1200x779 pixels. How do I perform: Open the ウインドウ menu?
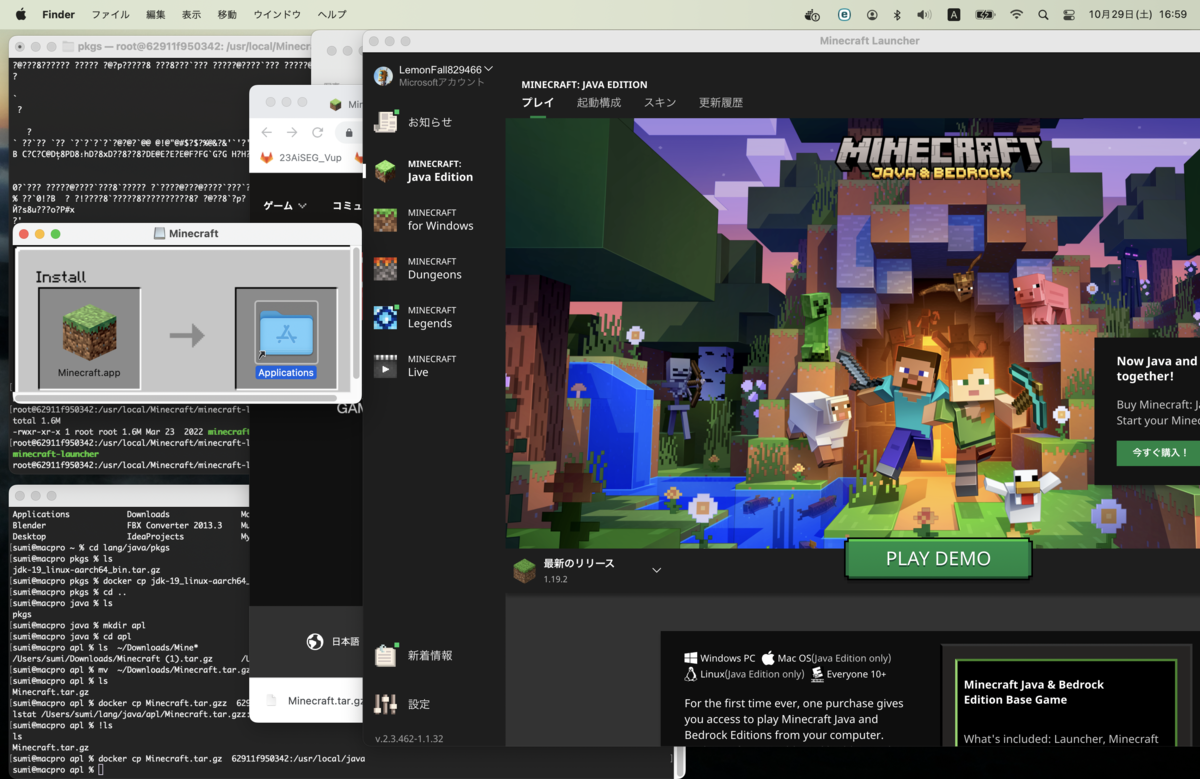(277, 15)
